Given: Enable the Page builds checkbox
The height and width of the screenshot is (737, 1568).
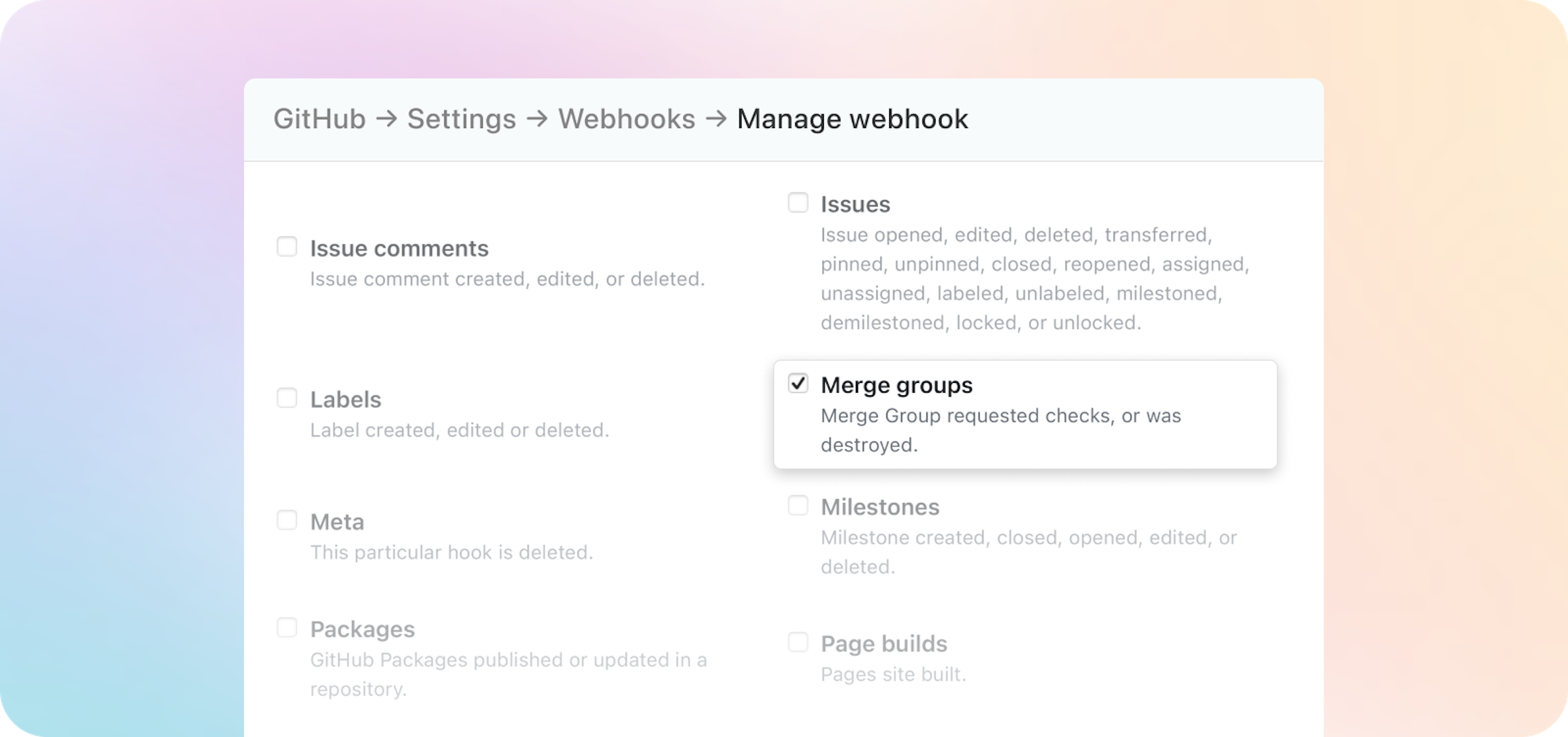Looking at the screenshot, I should click(x=798, y=642).
